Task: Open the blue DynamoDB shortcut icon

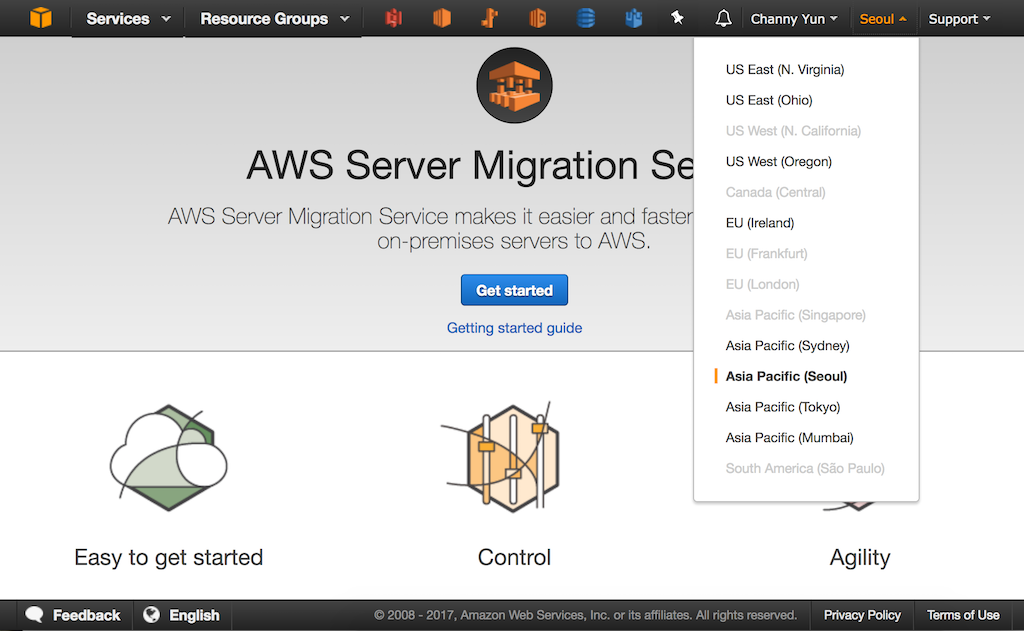Action: (x=586, y=18)
